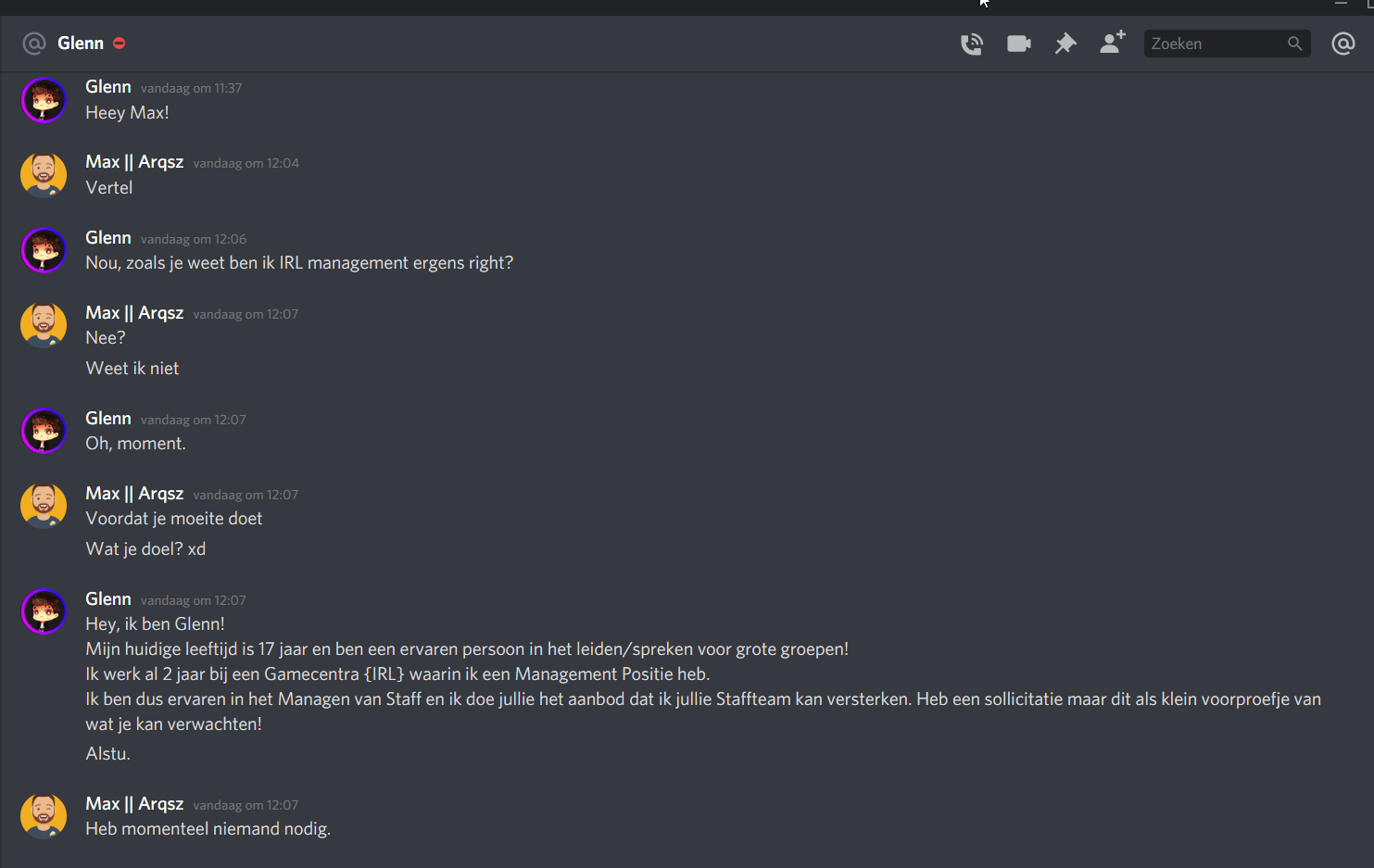
Task: Open recent mentions at the header's right end
Action: [1342, 44]
